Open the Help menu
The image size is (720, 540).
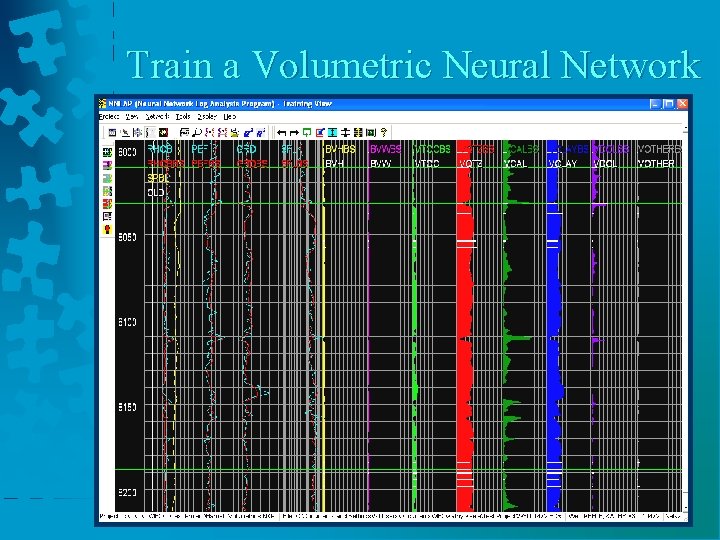pos(230,117)
